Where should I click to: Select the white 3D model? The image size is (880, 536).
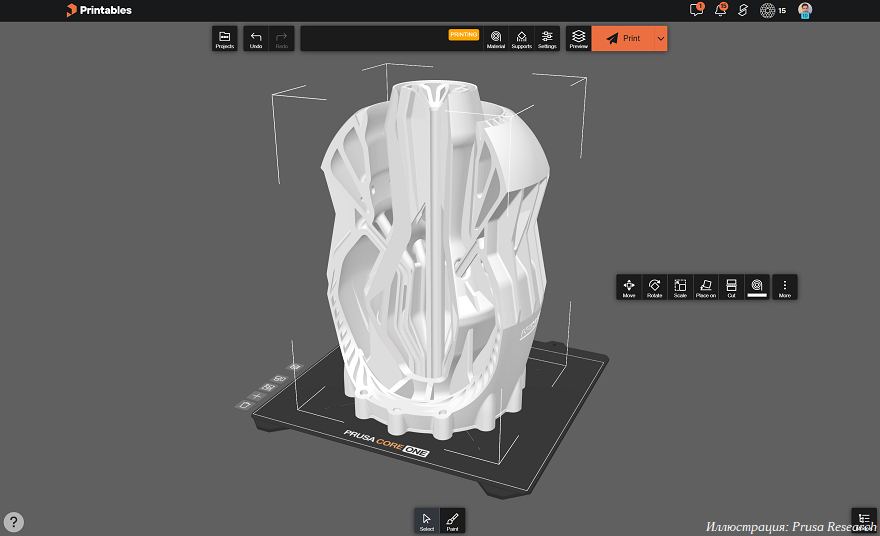click(x=435, y=258)
